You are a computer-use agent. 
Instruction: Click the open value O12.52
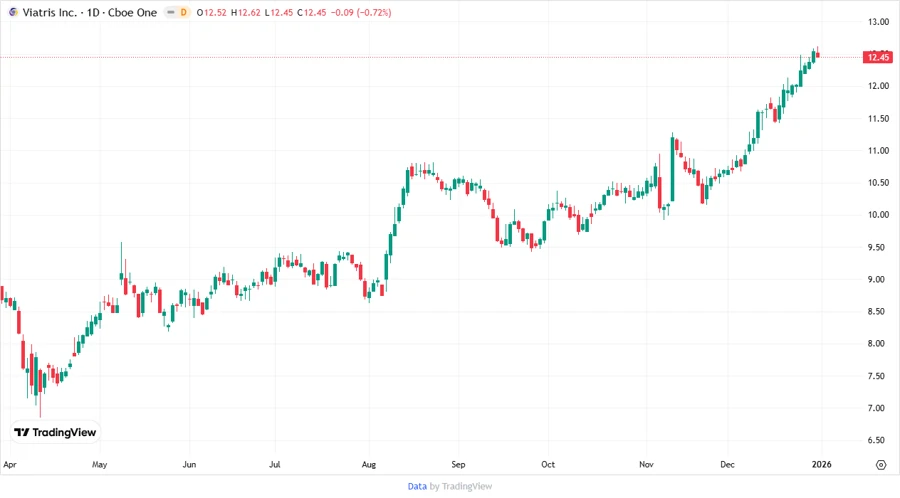point(211,12)
